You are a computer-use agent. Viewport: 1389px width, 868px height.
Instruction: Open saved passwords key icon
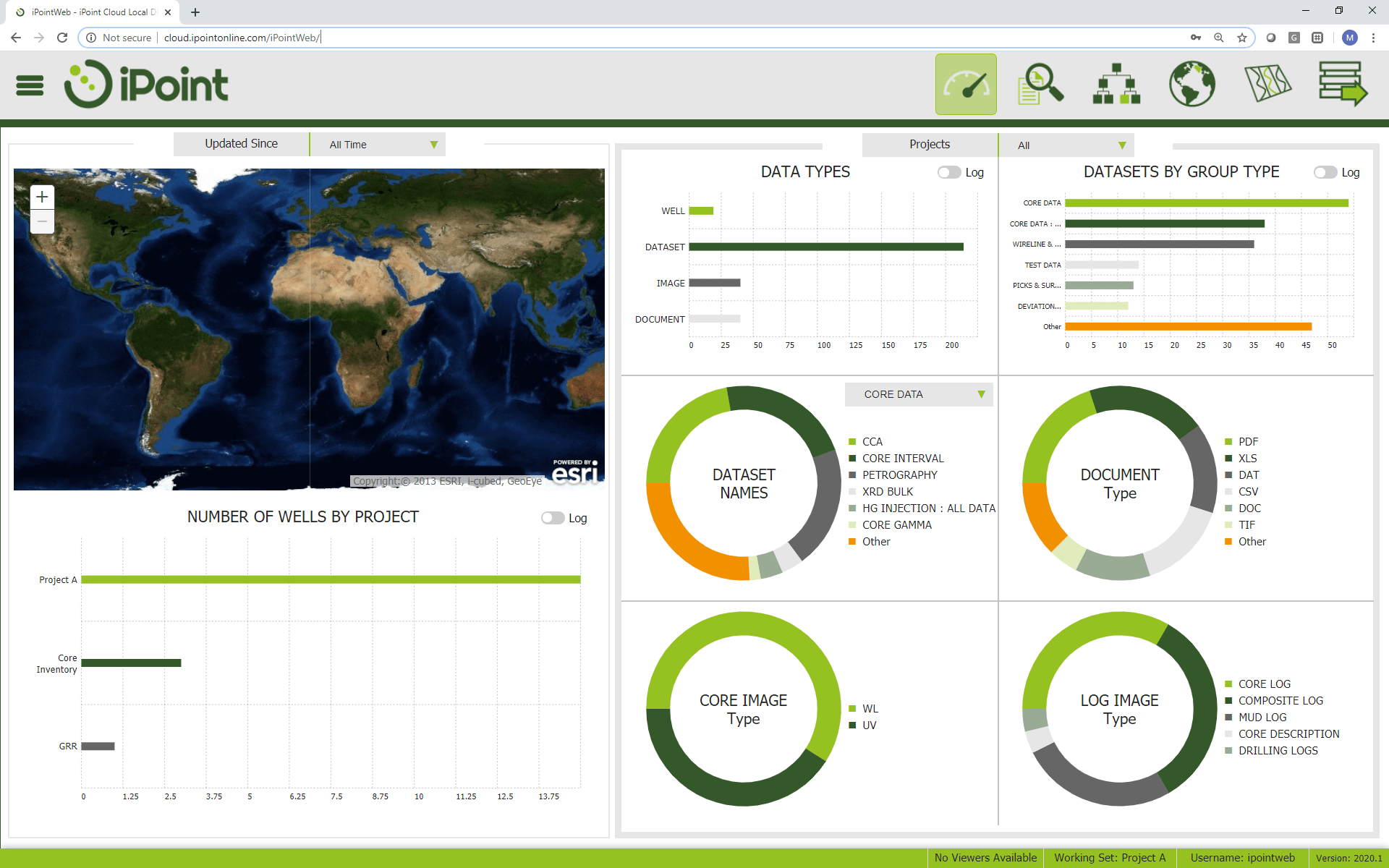click(x=1196, y=38)
